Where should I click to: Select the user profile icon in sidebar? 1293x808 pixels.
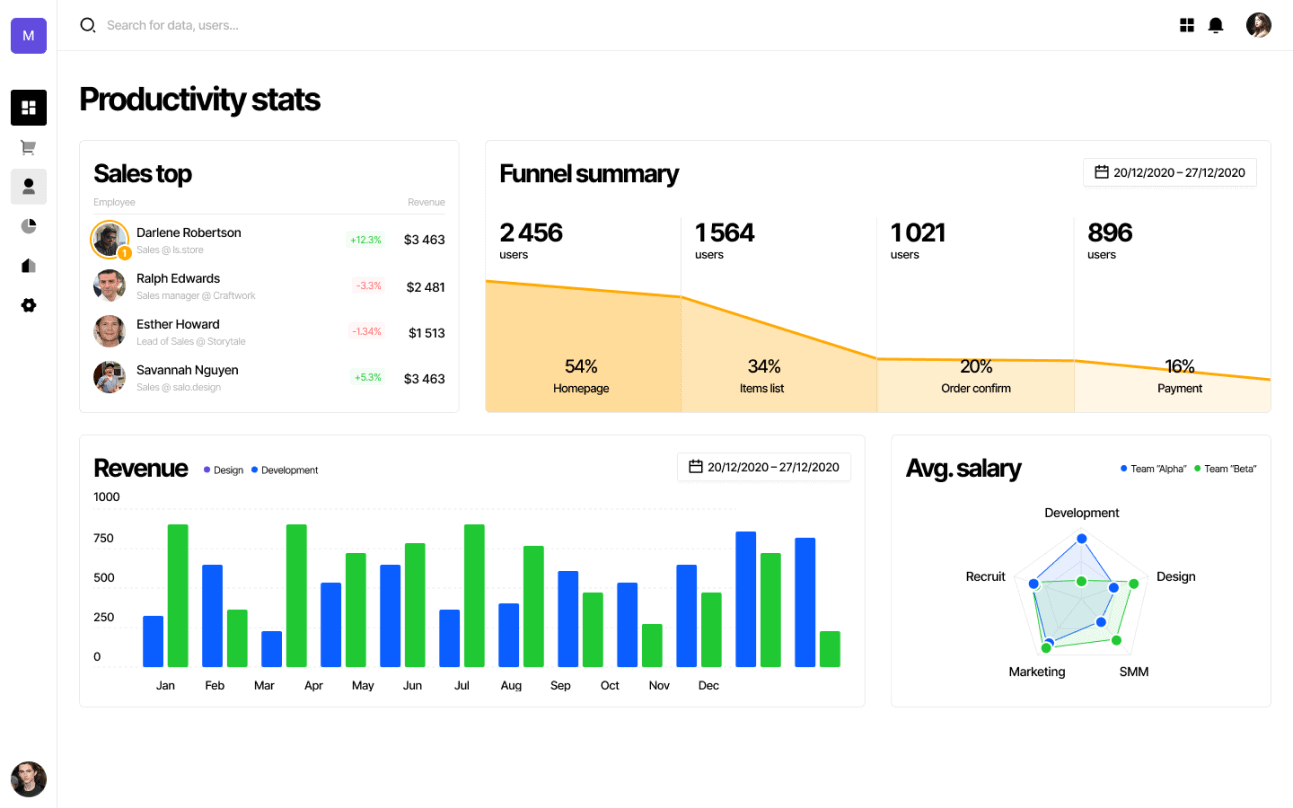click(x=28, y=187)
